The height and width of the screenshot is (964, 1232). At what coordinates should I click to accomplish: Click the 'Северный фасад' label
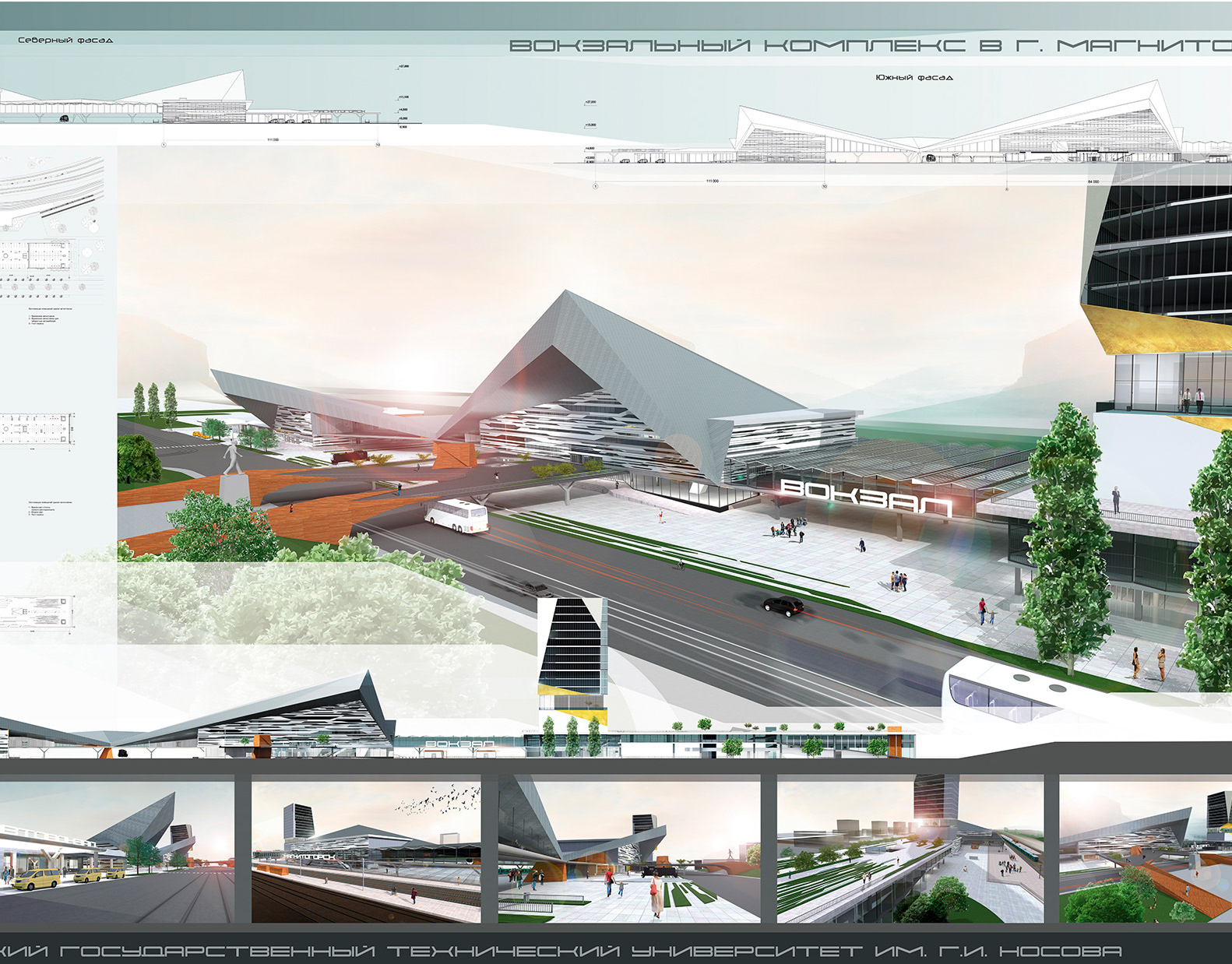[65, 40]
